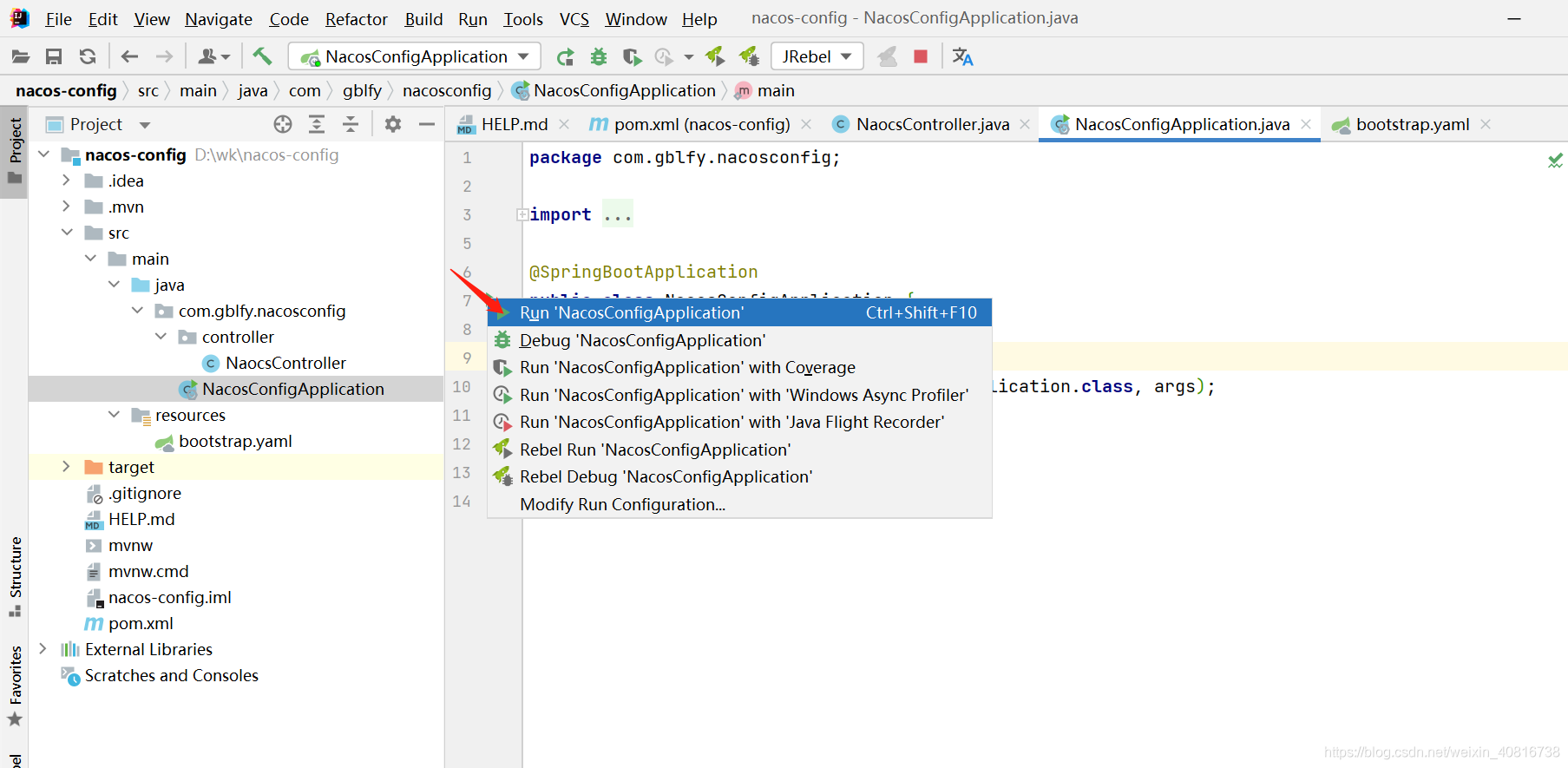Choose Run with Coverage menu entry

[739, 368]
